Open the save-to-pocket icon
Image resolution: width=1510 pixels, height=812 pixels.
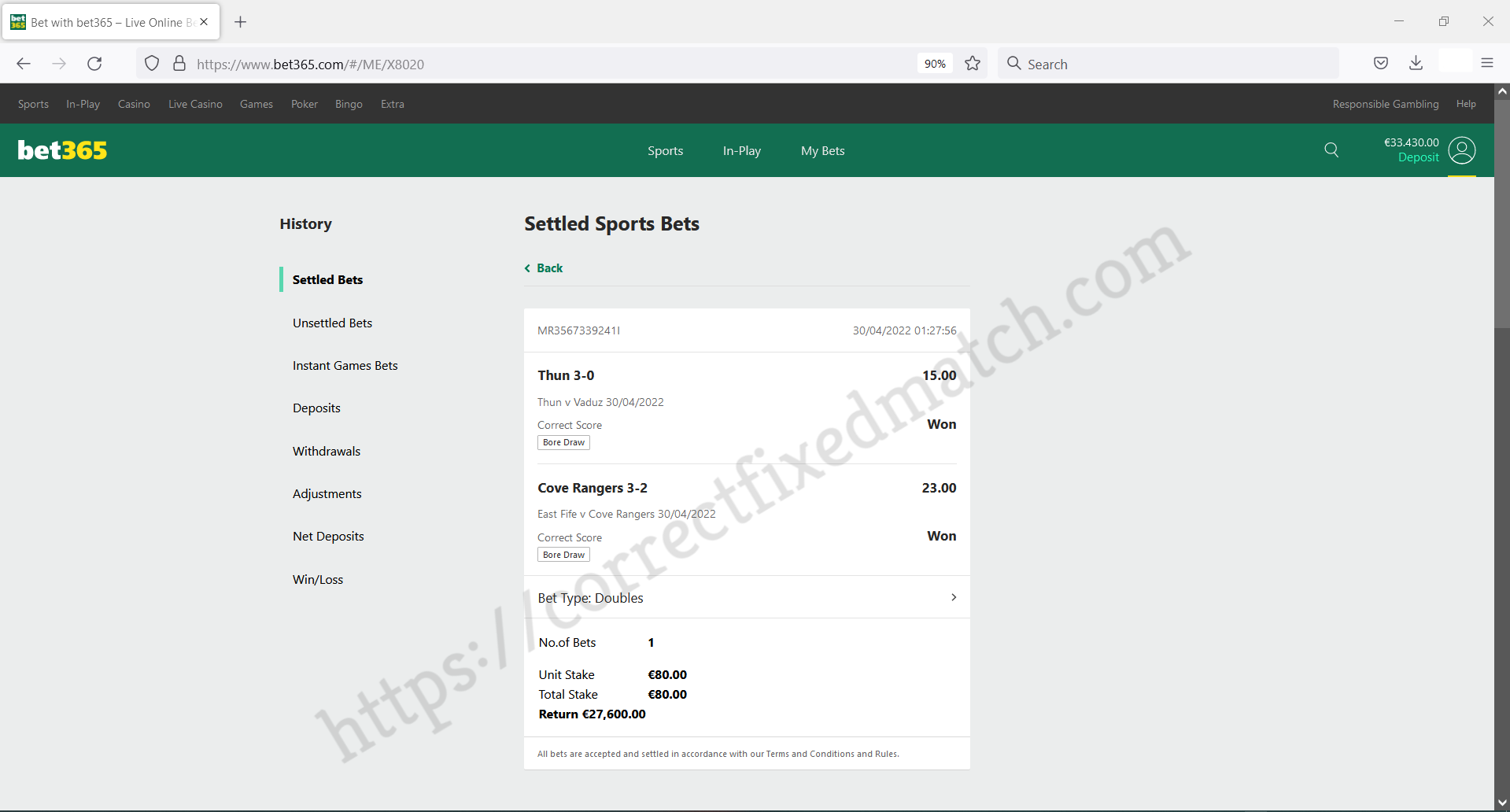pos(1380,63)
